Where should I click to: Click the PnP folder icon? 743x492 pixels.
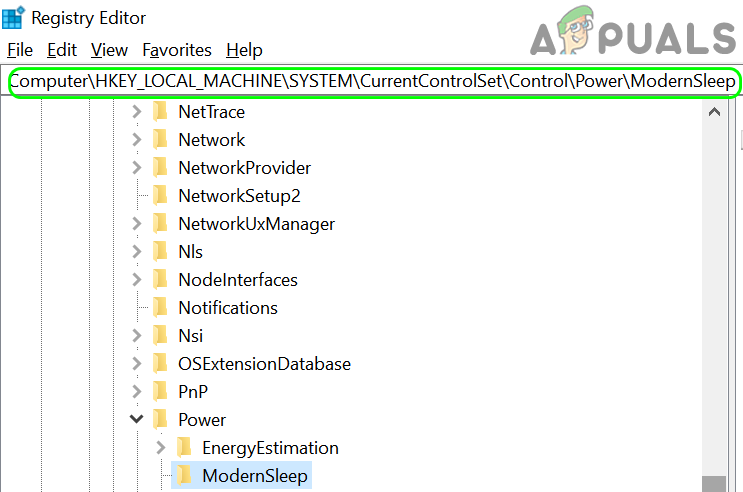160,391
